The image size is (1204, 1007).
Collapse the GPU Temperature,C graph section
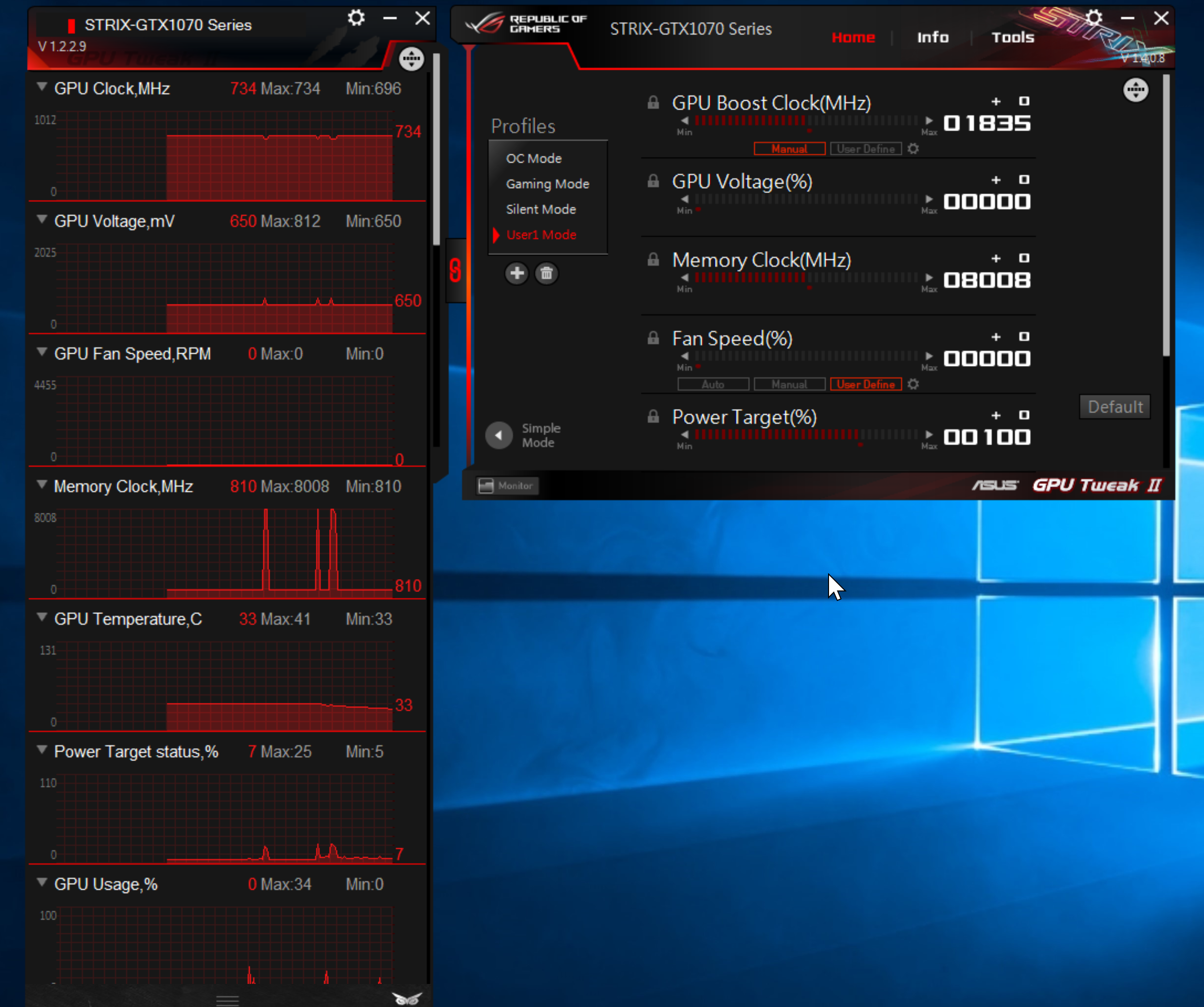point(42,617)
